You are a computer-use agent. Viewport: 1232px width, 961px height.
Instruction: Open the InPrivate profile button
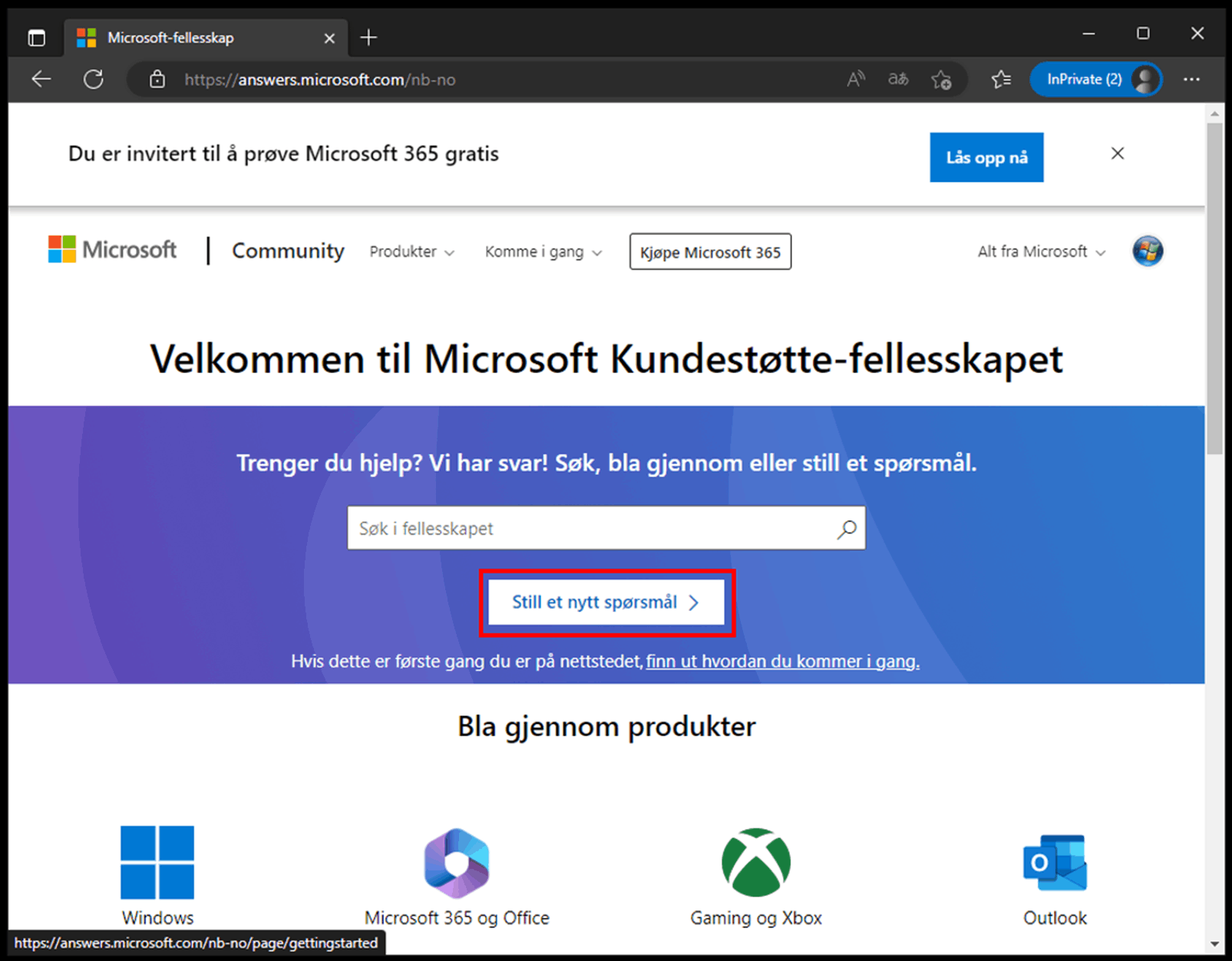(1096, 79)
